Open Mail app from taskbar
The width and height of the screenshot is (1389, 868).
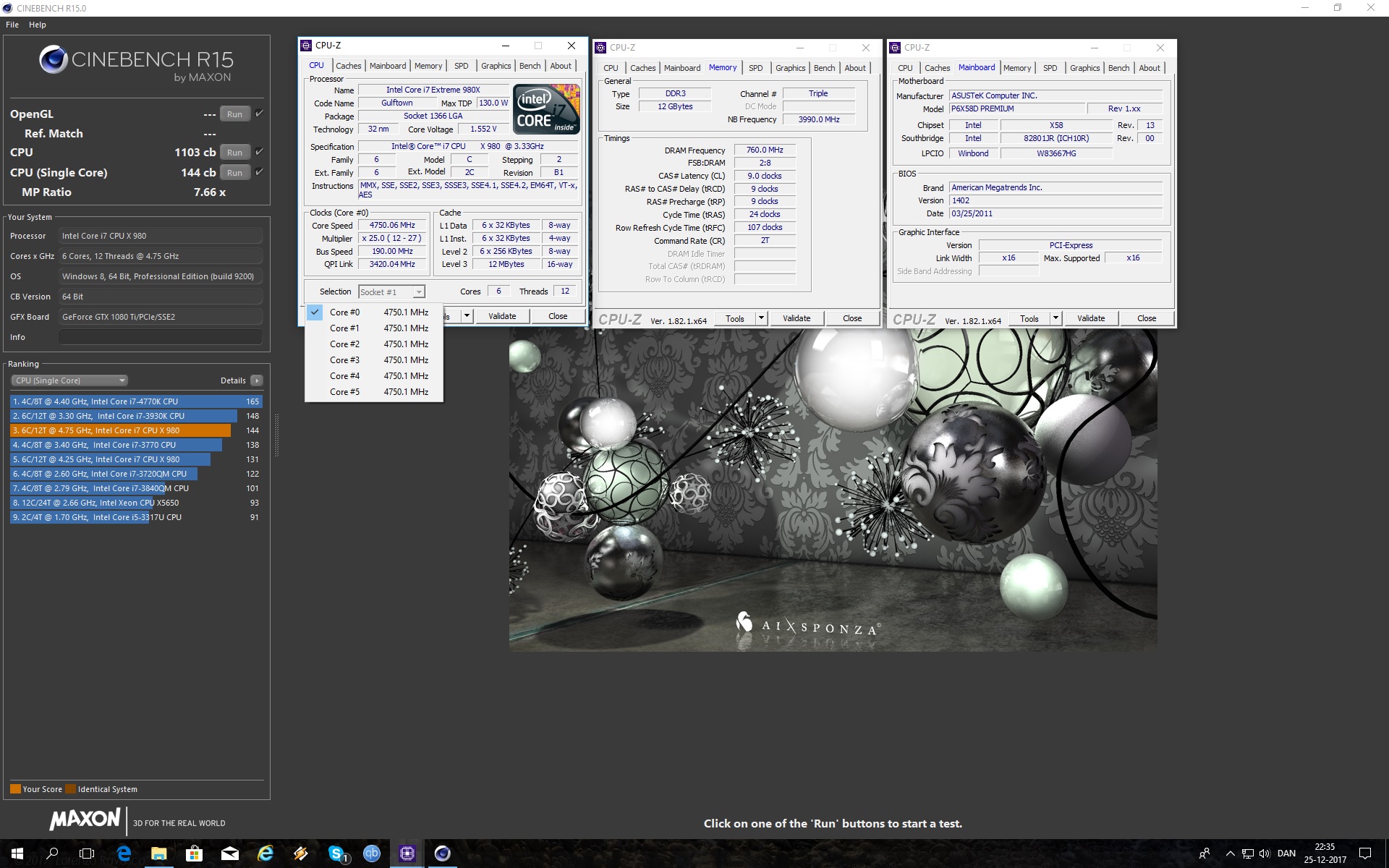229,854
